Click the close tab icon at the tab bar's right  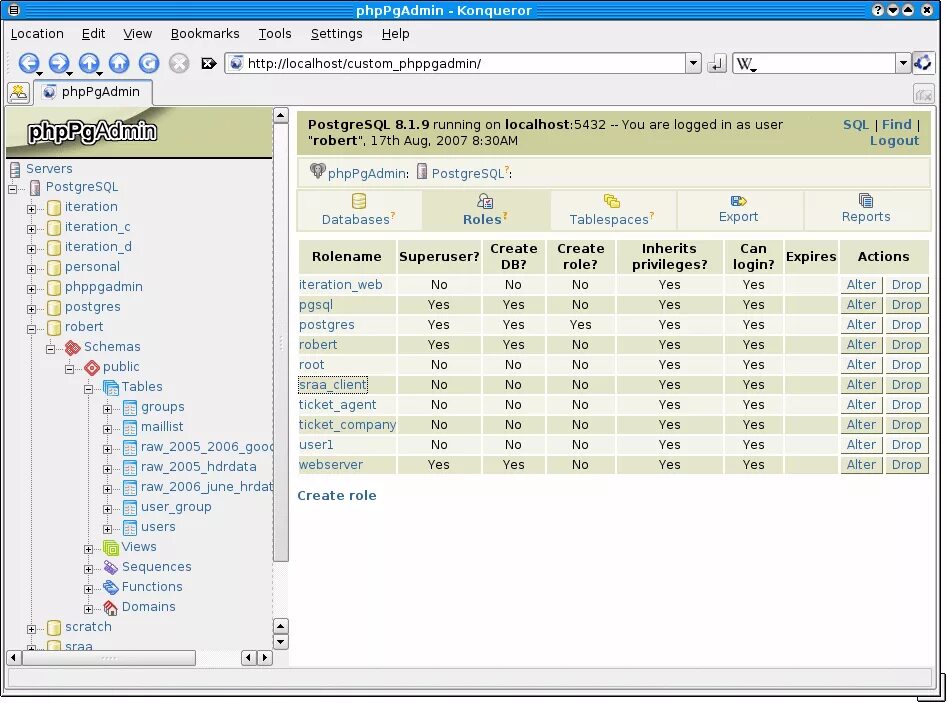tap(923, 94)
